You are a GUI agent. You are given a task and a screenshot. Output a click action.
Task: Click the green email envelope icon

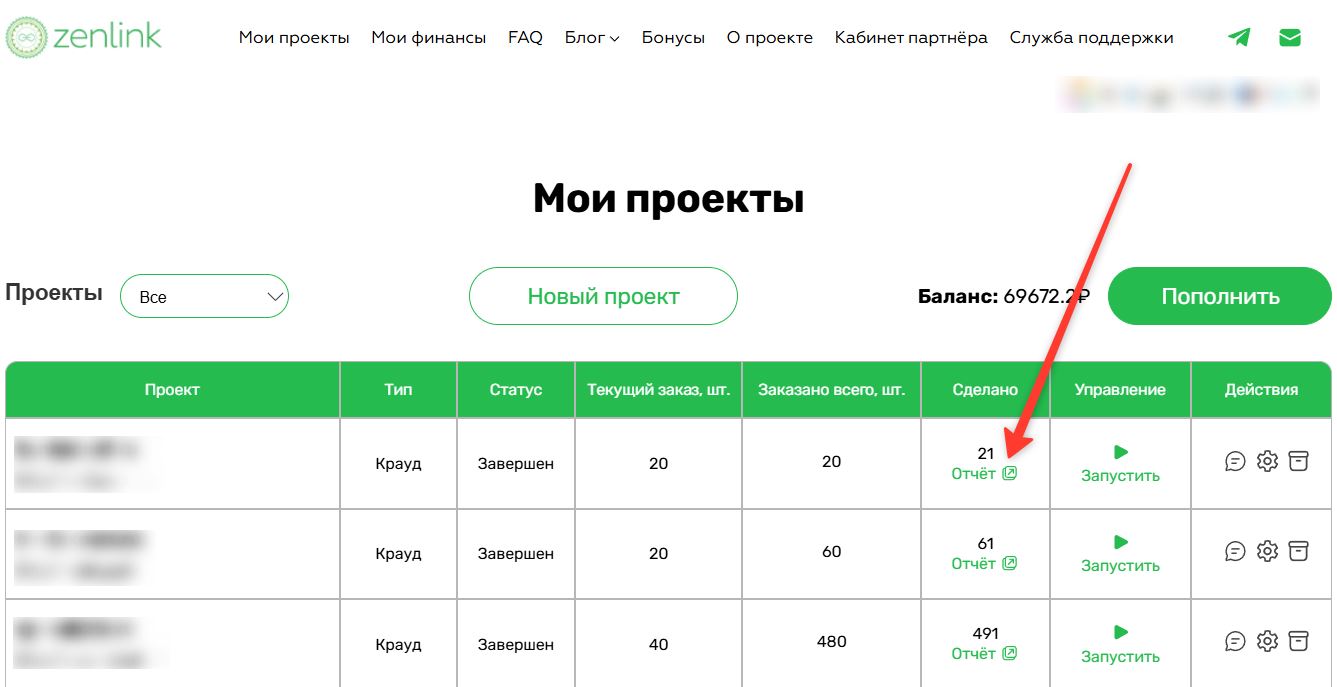pyautogui.click(x=1290, y=38)
